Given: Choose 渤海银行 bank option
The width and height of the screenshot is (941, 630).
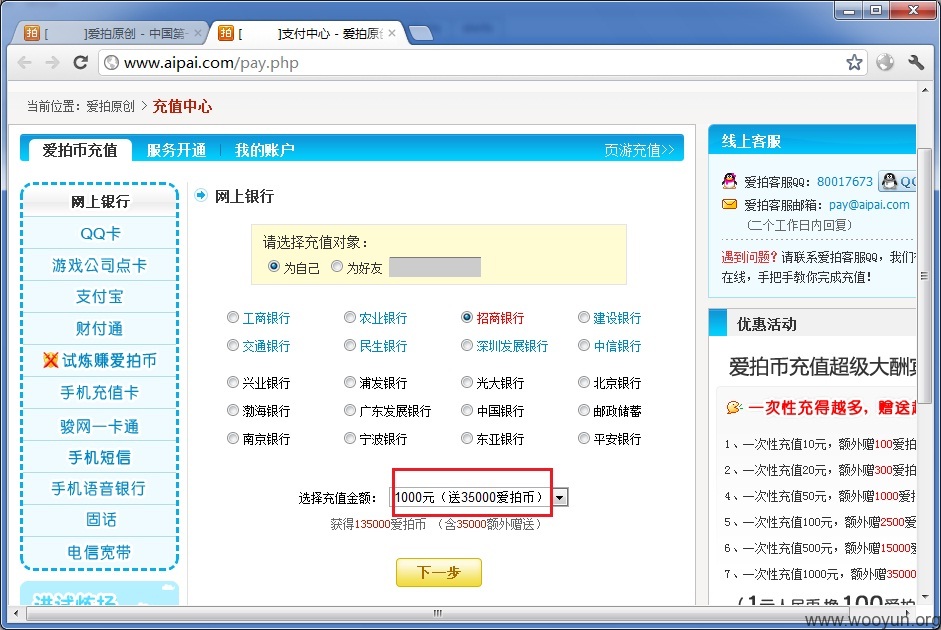Looking at the screenshot, I should coord(233,410).
